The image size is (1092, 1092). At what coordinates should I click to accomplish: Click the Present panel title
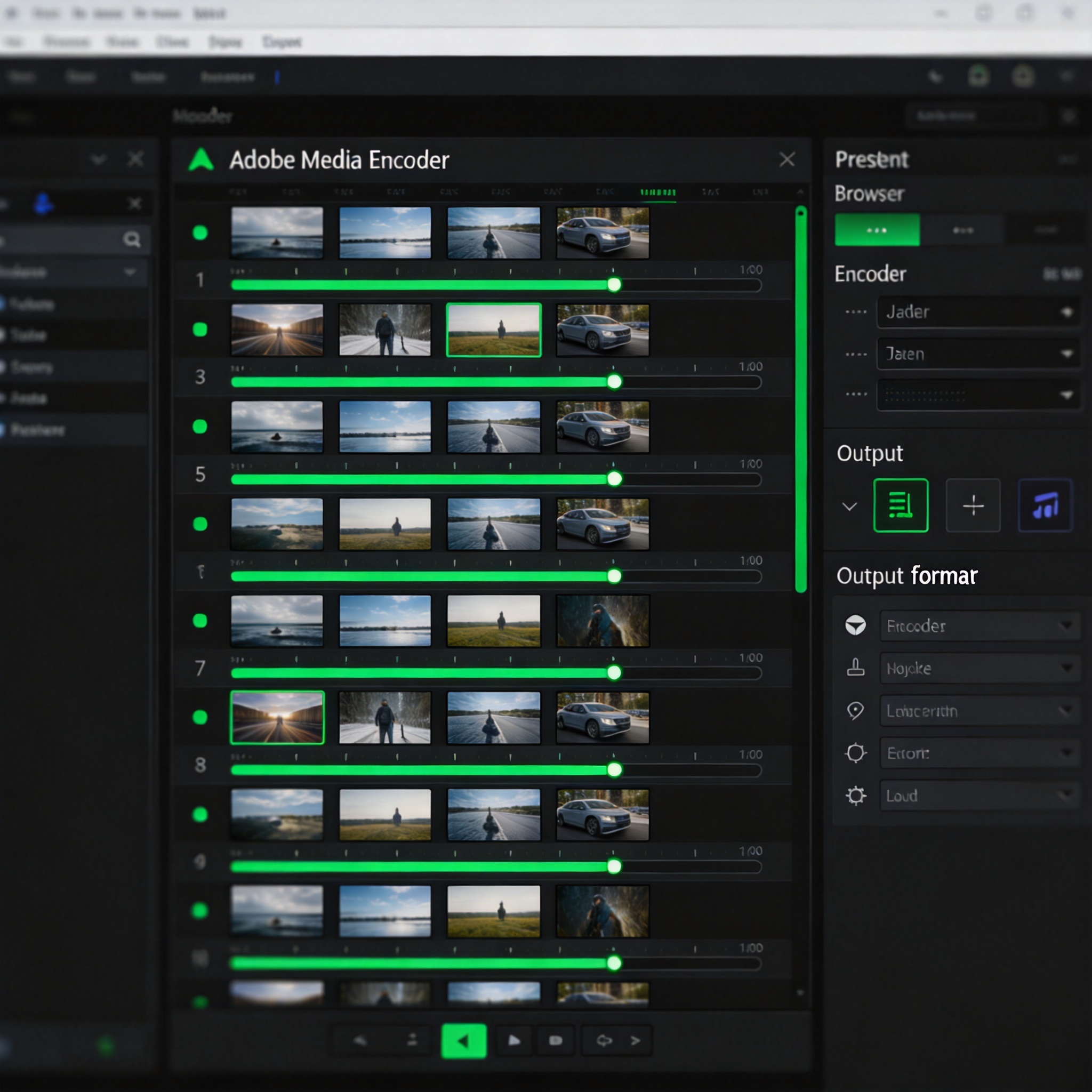(x=872, y=159)
